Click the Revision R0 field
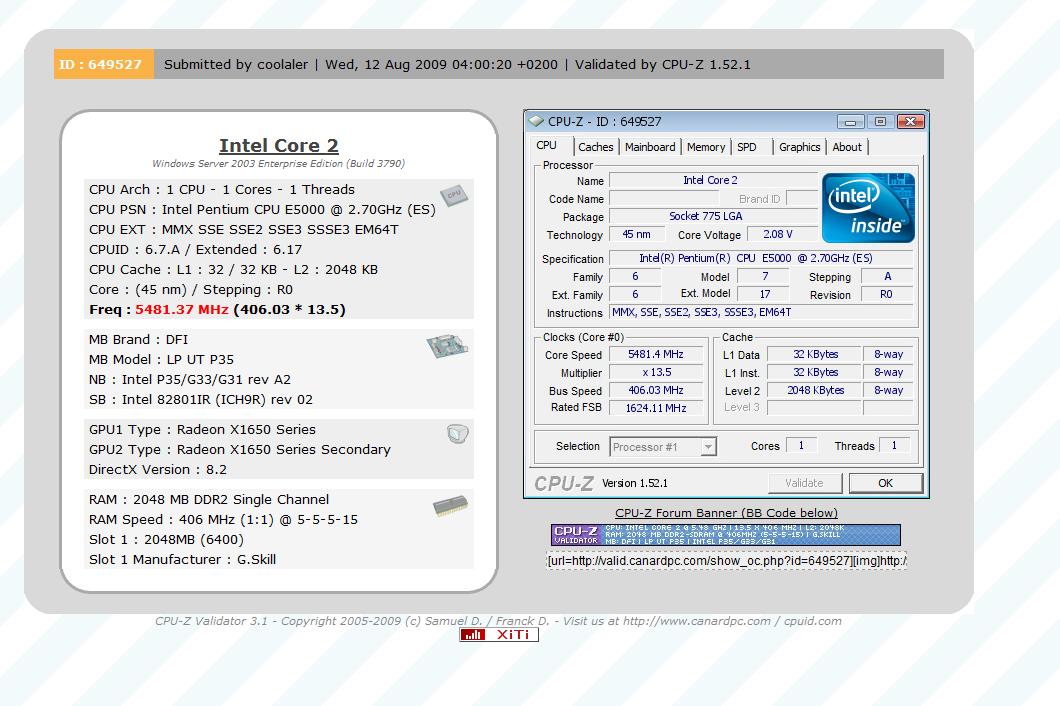 click(x=886, y=294)
